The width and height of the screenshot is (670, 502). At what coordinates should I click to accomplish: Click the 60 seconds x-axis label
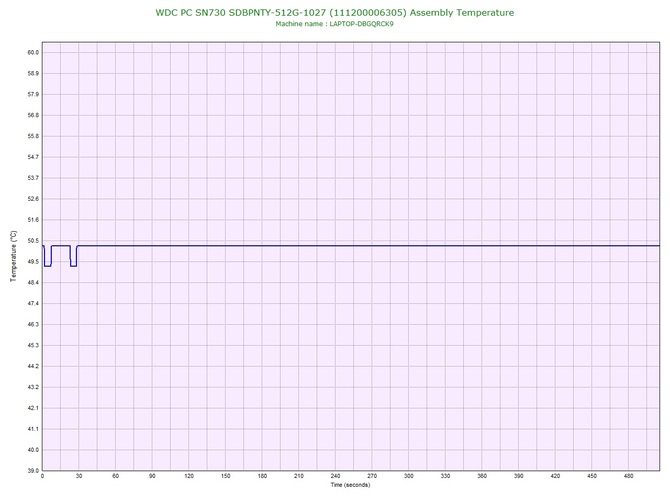click(115, 476)
